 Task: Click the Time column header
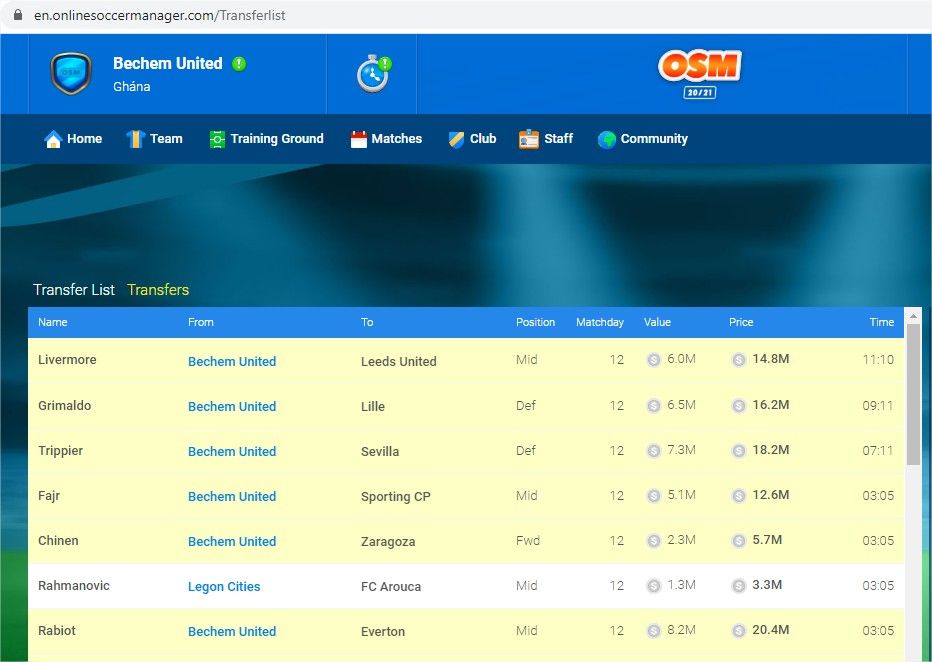pos(881,322)
